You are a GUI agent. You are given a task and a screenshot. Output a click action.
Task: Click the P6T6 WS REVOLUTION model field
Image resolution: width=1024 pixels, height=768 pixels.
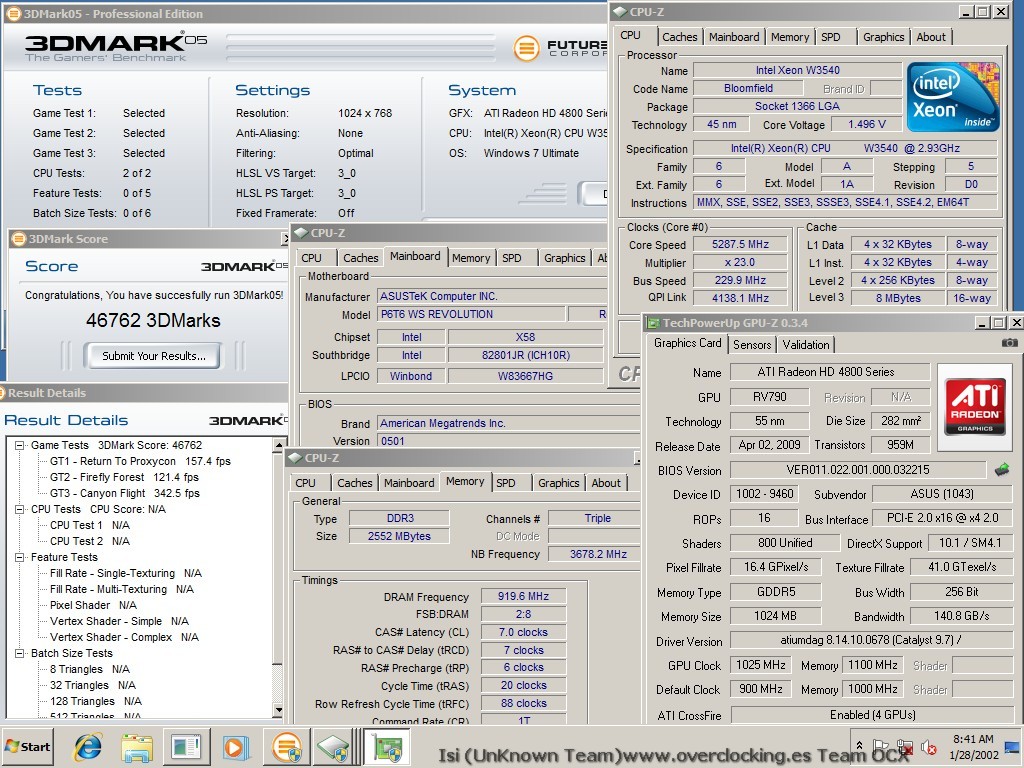472,314
